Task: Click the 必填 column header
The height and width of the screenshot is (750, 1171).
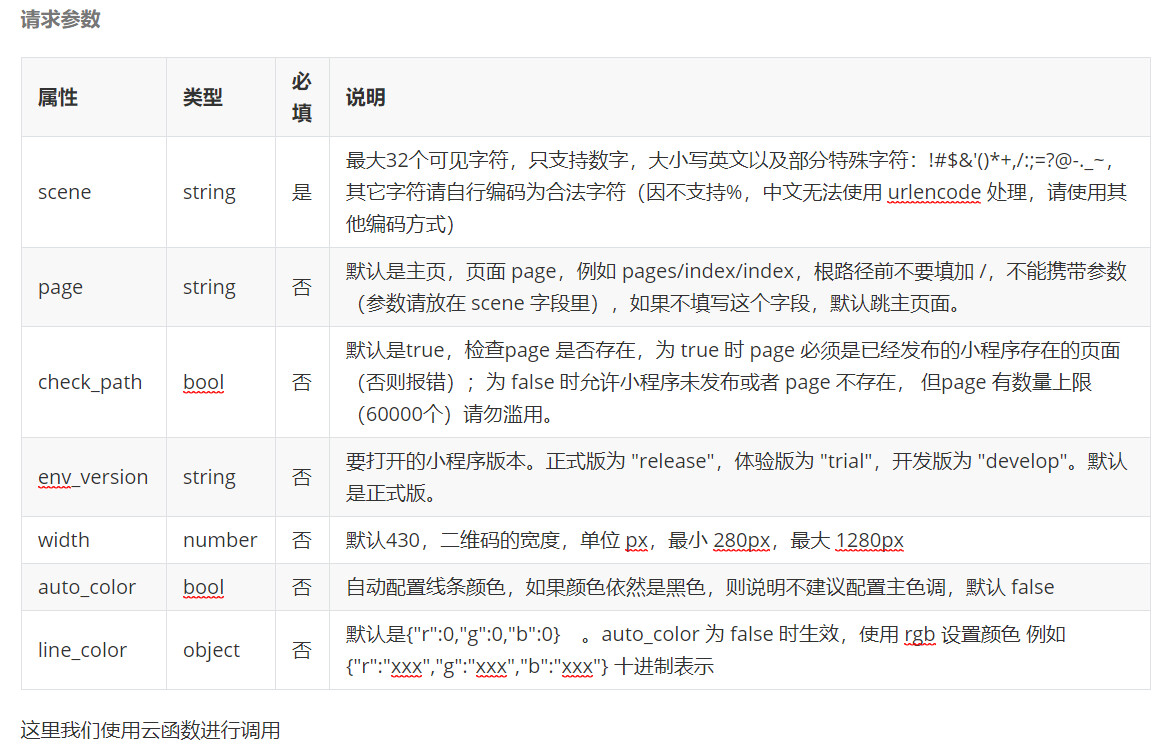Action: click(x=302, y=97)
